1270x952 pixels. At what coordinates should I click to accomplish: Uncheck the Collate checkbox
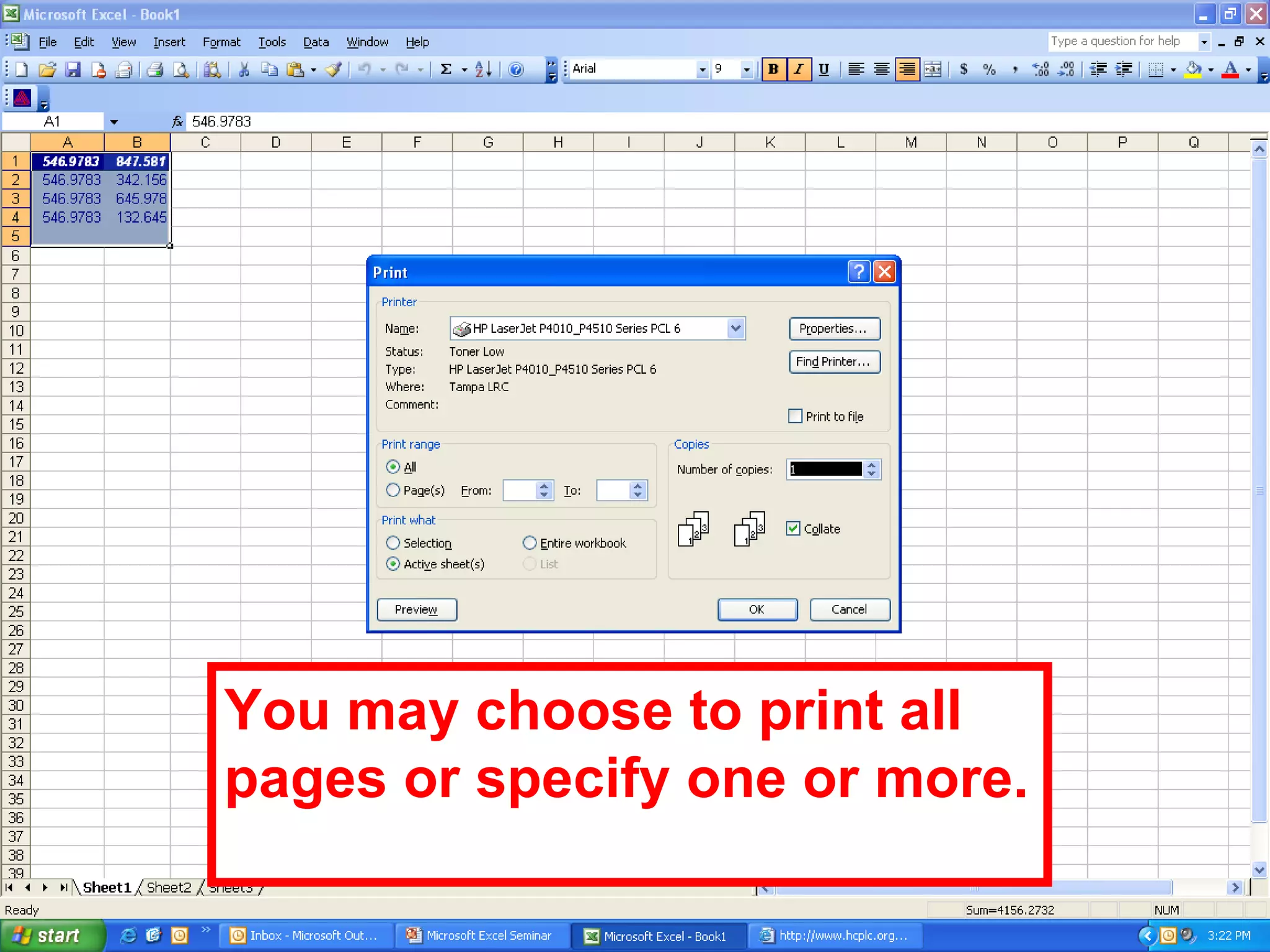coord(793,528)
